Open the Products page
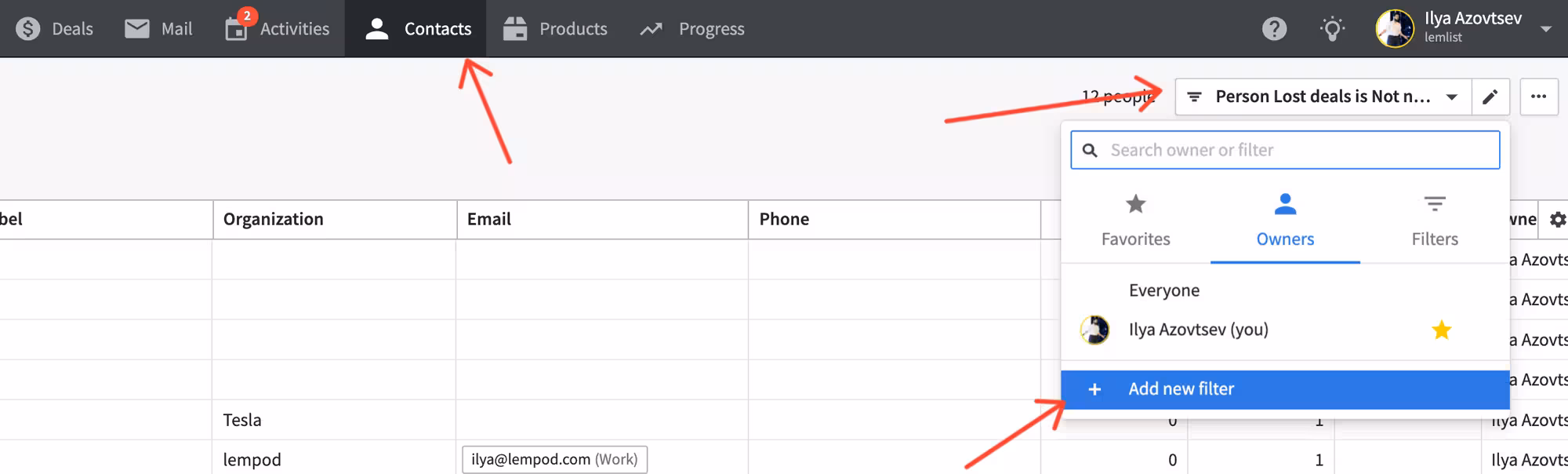Screen dimensions: 1568x474 pyautogui.click(x=555, y=29)
